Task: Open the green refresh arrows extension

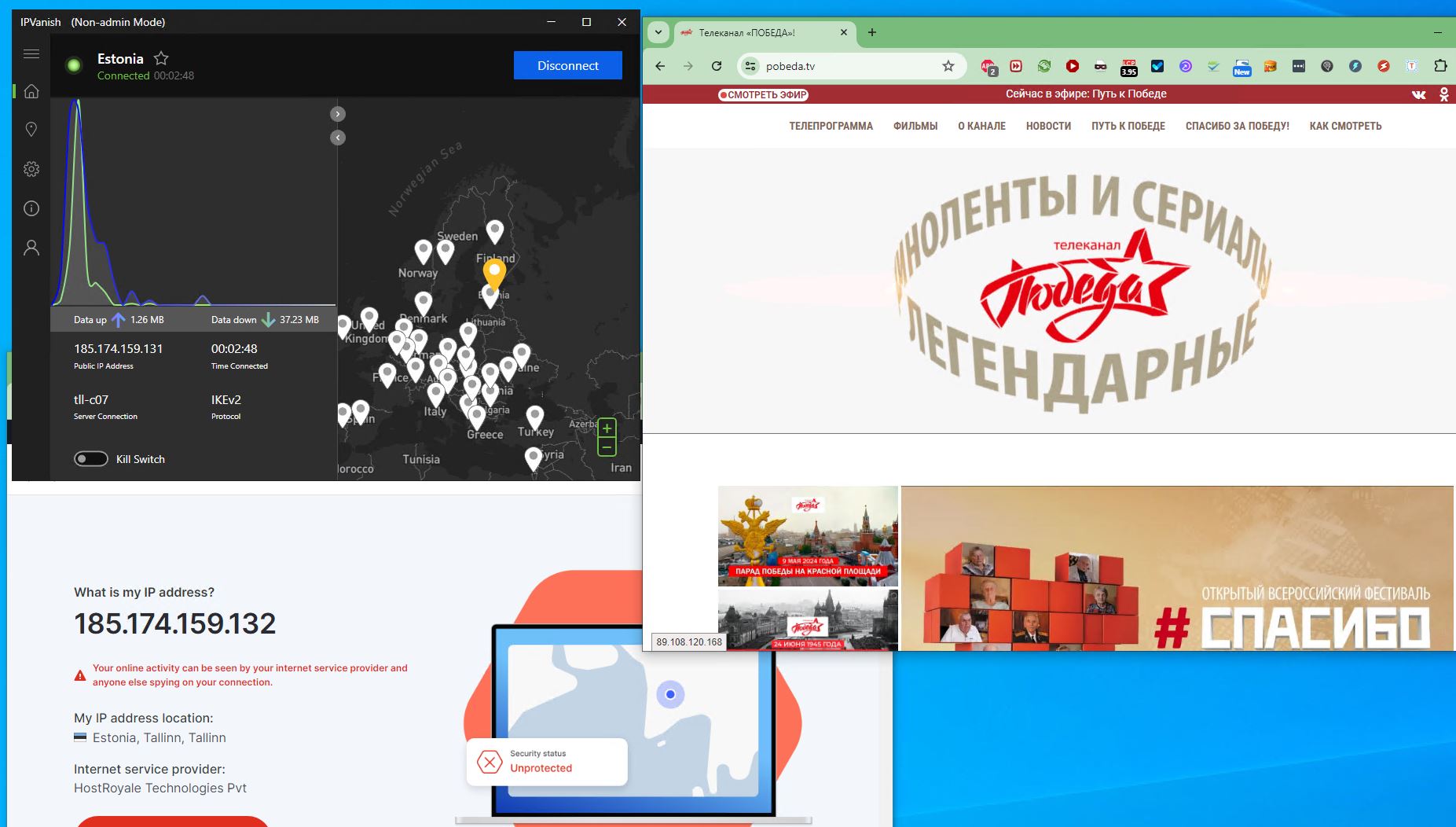Action: (x=1044, y=66)
